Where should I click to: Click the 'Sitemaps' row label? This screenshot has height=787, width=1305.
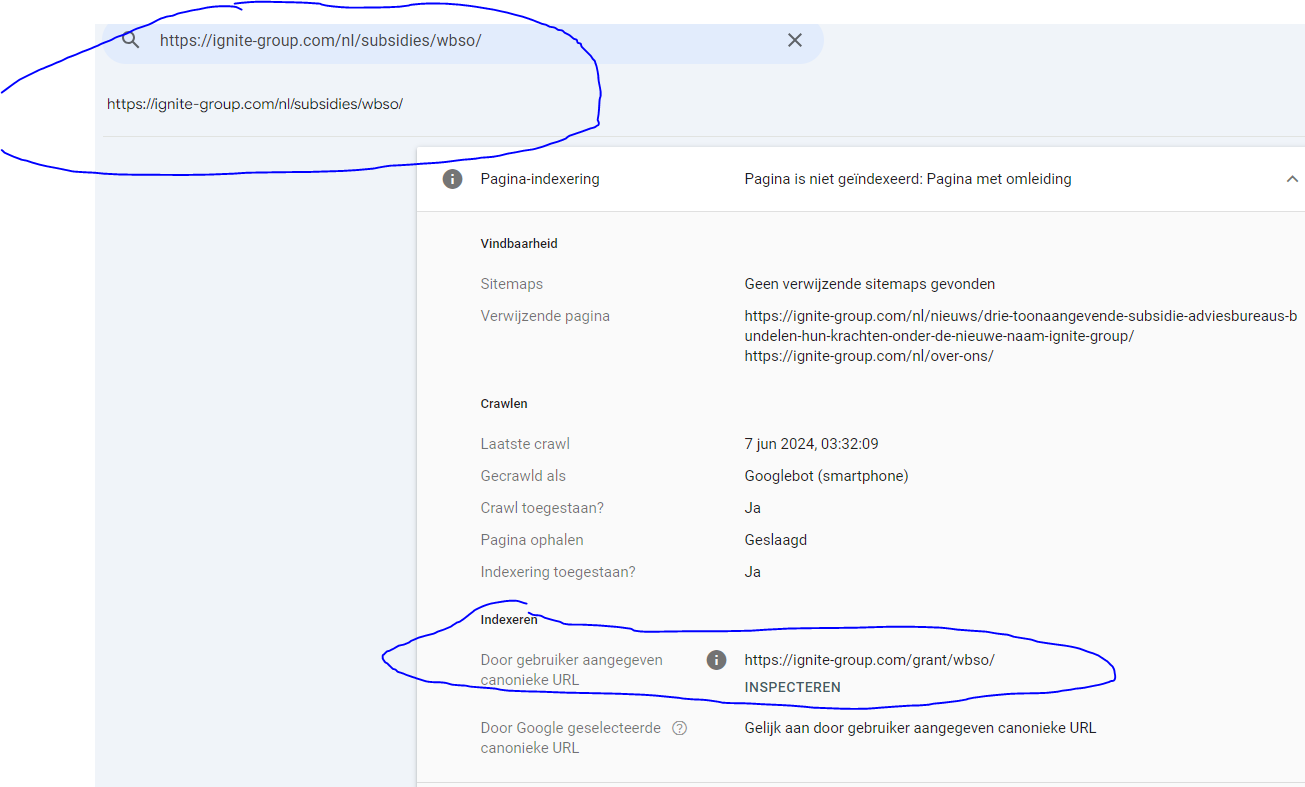coord(512,284)
